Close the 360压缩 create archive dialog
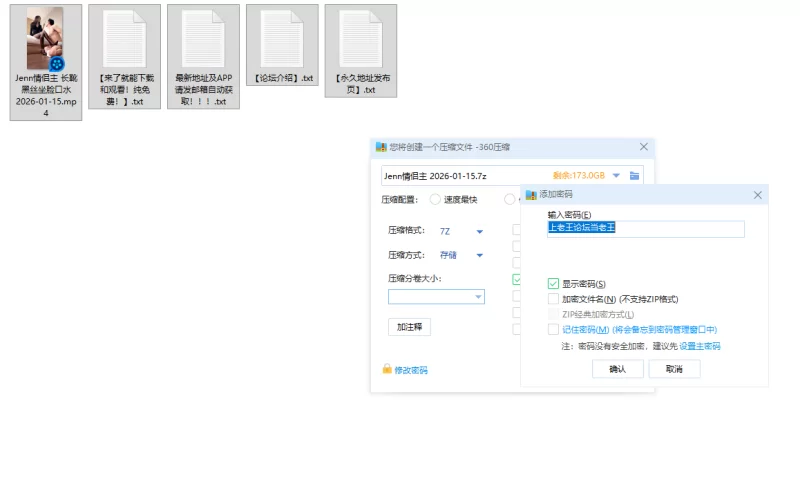Viewport: 800px width, 491px height. click(x=643, y=147)
